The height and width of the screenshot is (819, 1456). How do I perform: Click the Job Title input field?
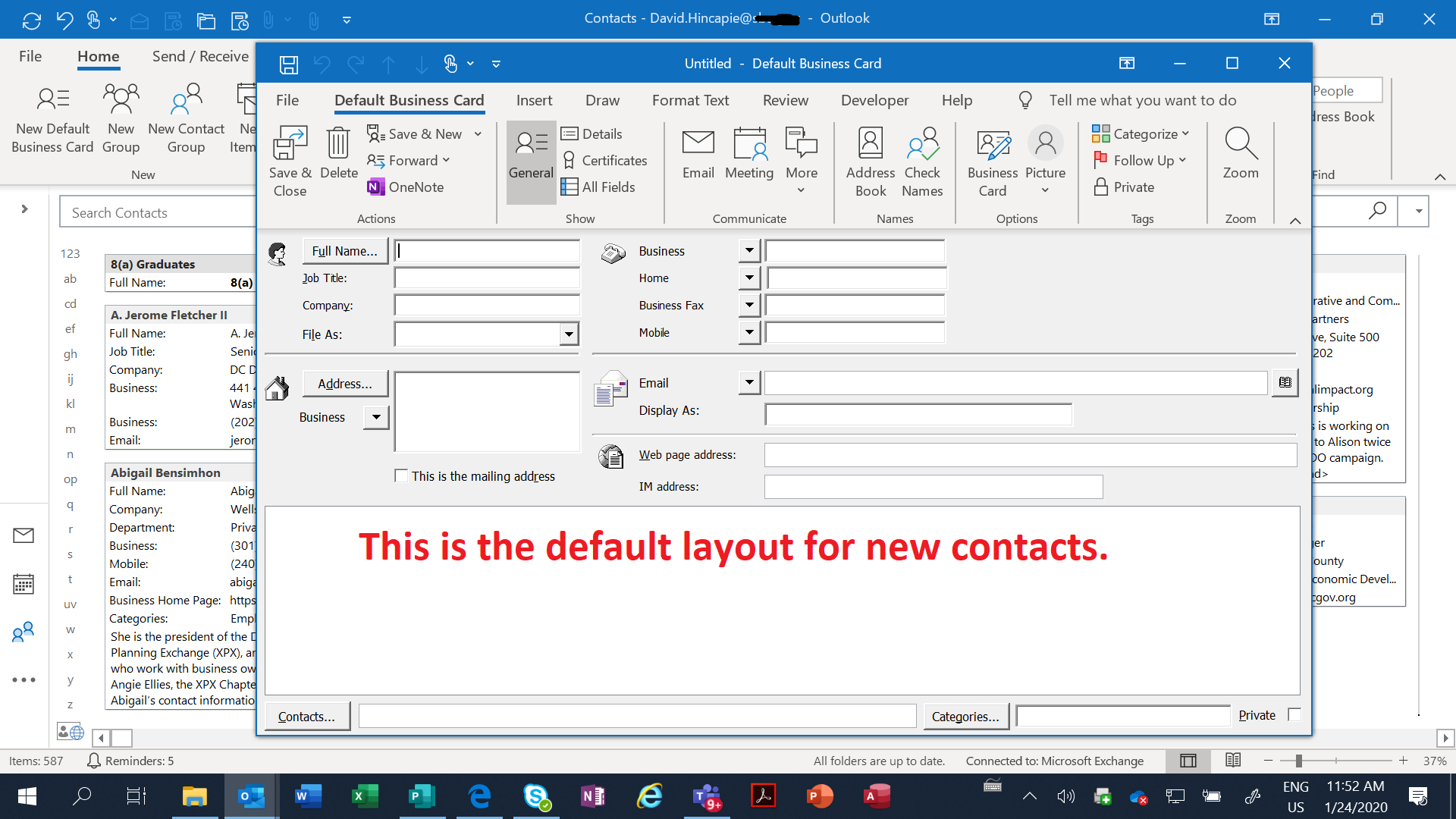pyautogui.click(x=487, y=278)
